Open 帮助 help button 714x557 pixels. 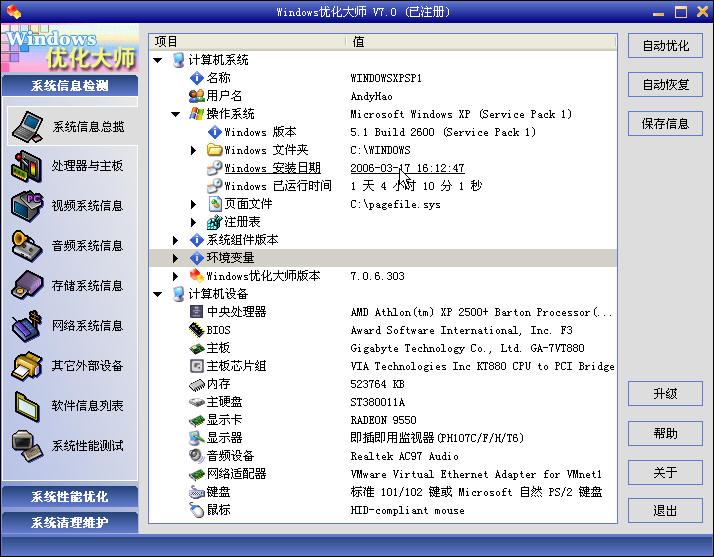665,433
